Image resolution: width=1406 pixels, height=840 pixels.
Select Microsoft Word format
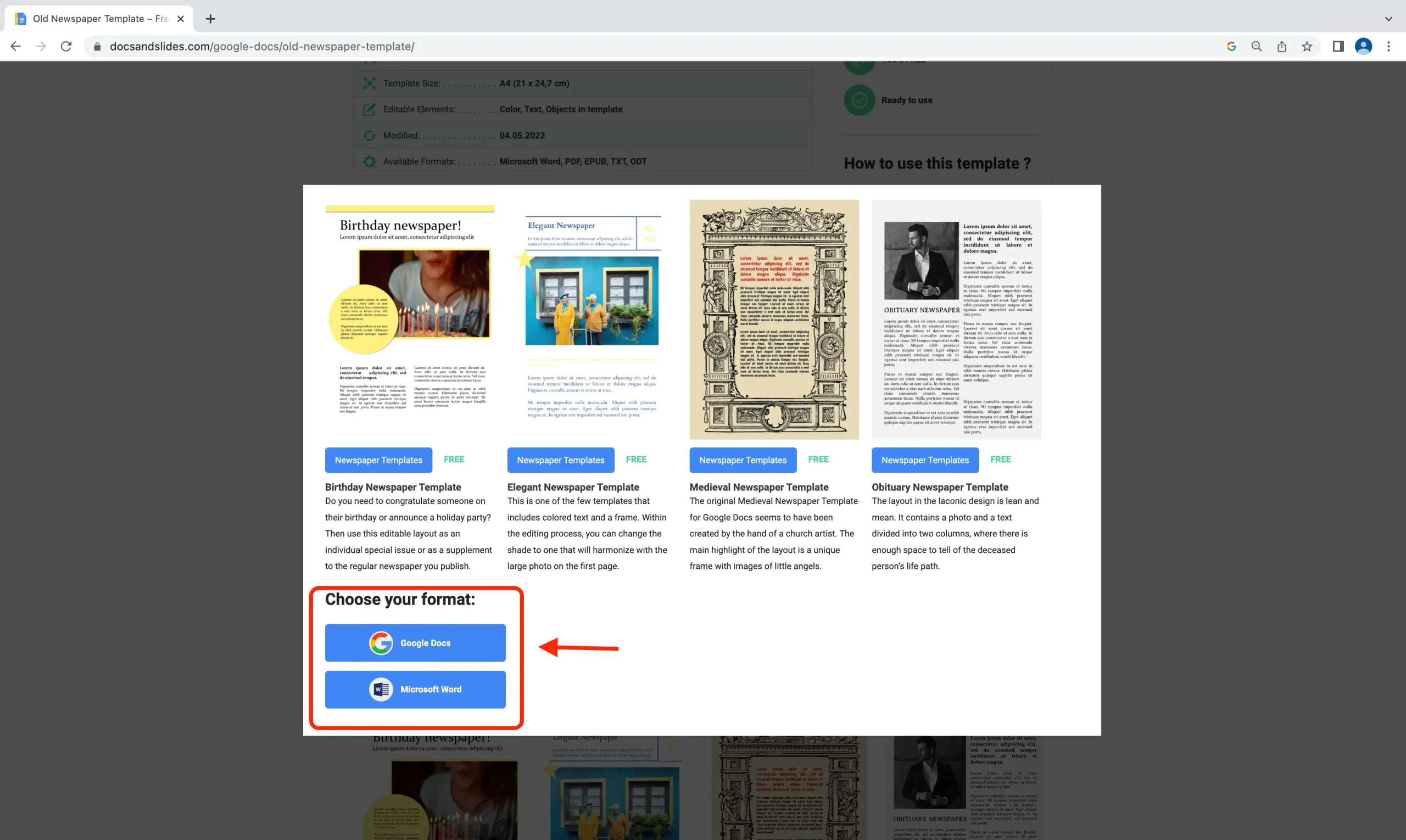pyautogui.click(x=415, y=690)
